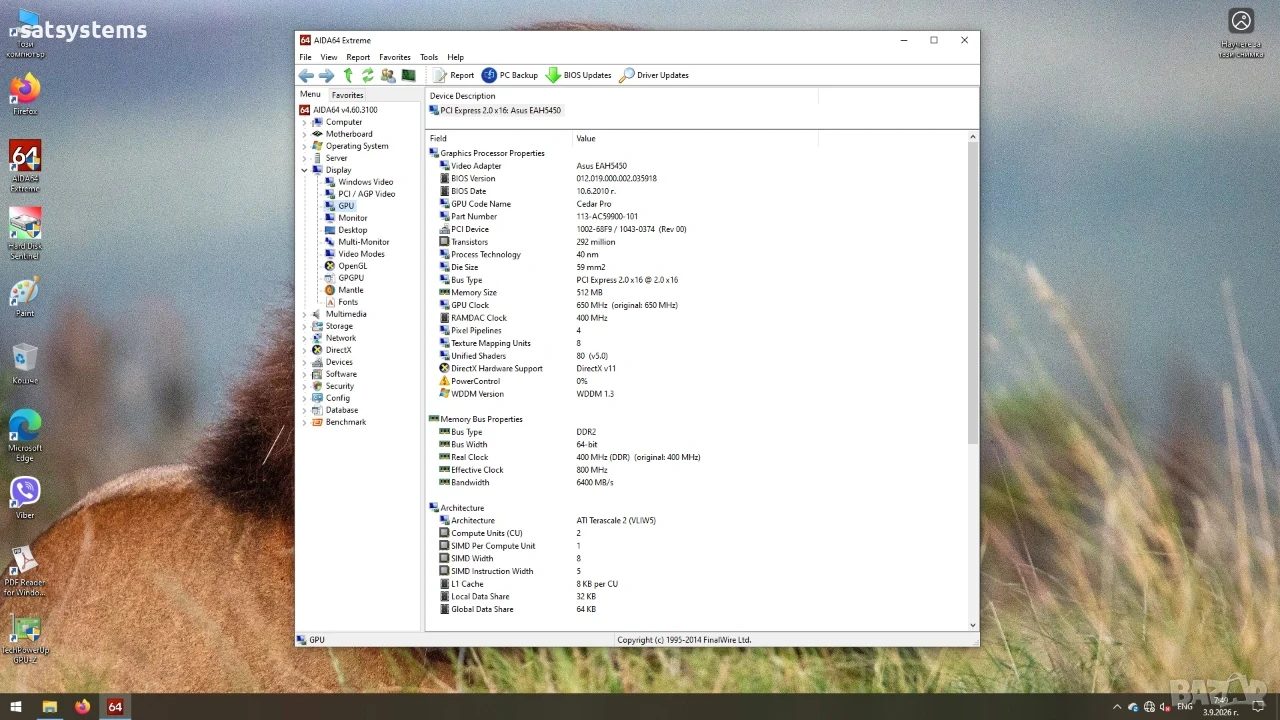The width and height of the screenshot is (1280, 720).
Task: Expand the Storage tree node
Action: pos(304,326)
